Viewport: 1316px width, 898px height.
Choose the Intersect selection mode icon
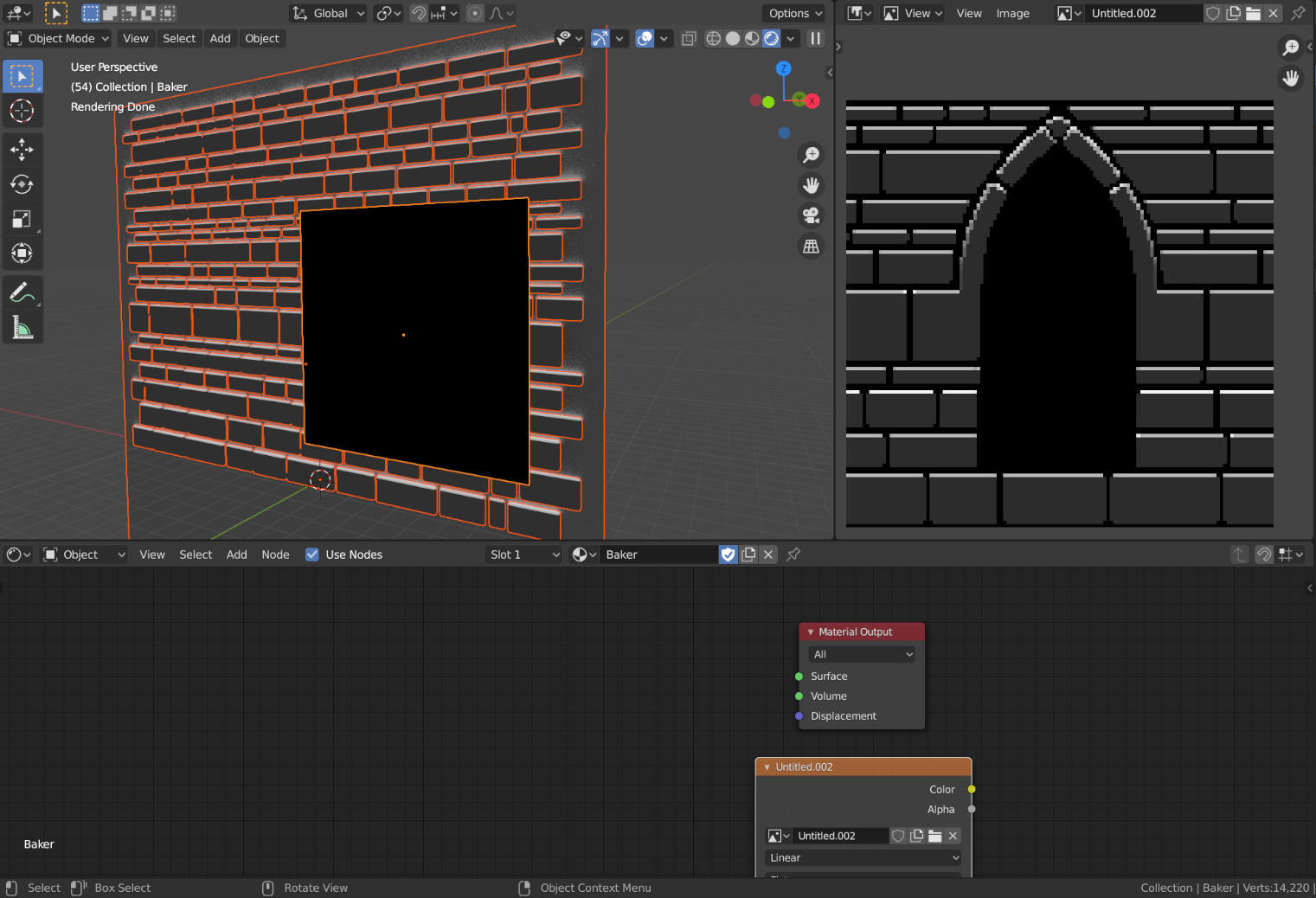(x=167, y=13)
